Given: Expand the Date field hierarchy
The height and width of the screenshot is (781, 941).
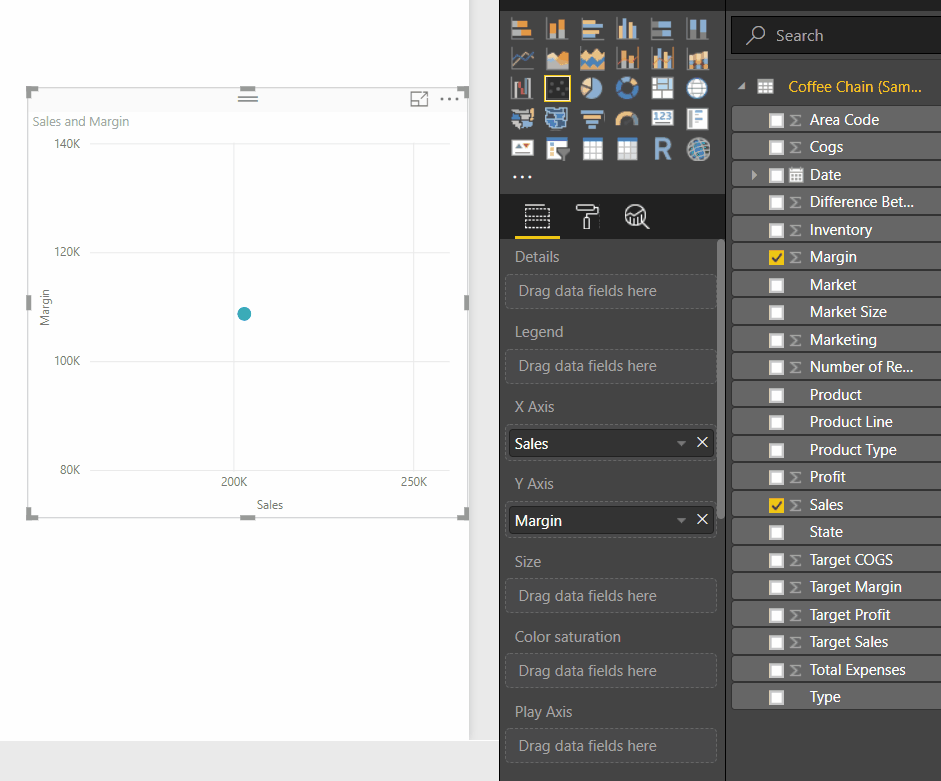Looking at the screenshot, I should click(x=754, y=175).
